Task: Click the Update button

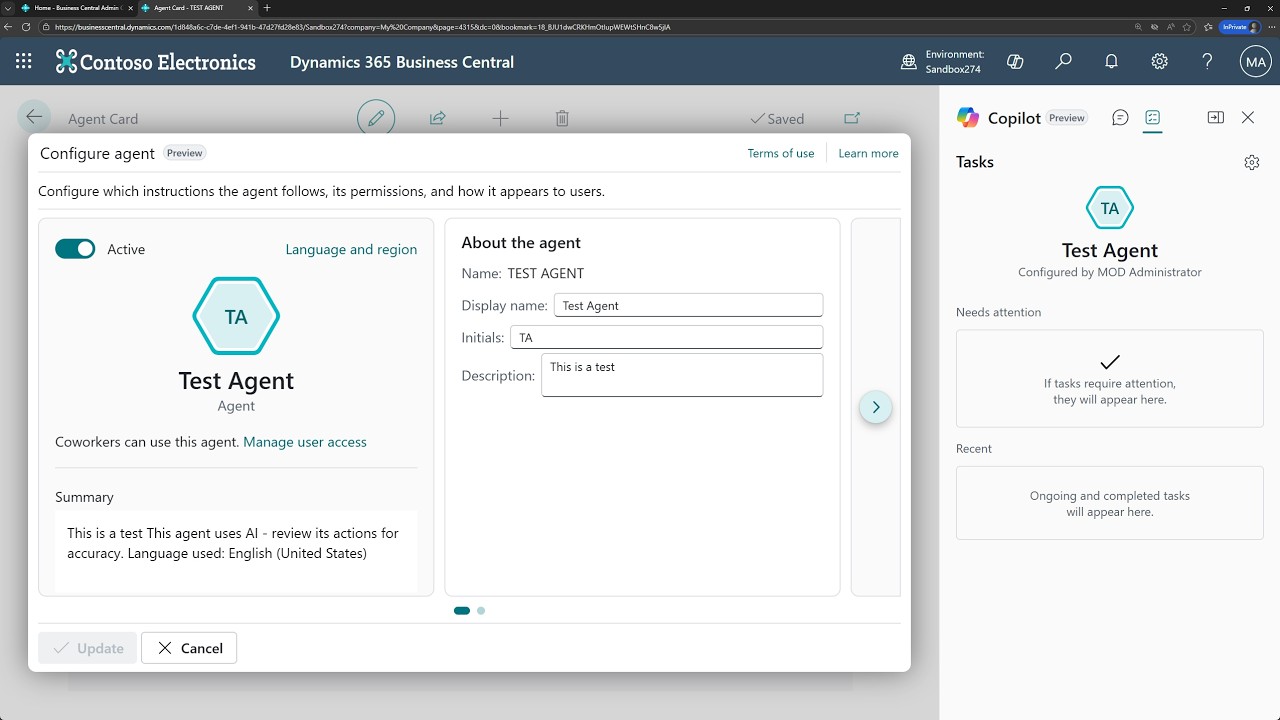Action: coord(87,648)
